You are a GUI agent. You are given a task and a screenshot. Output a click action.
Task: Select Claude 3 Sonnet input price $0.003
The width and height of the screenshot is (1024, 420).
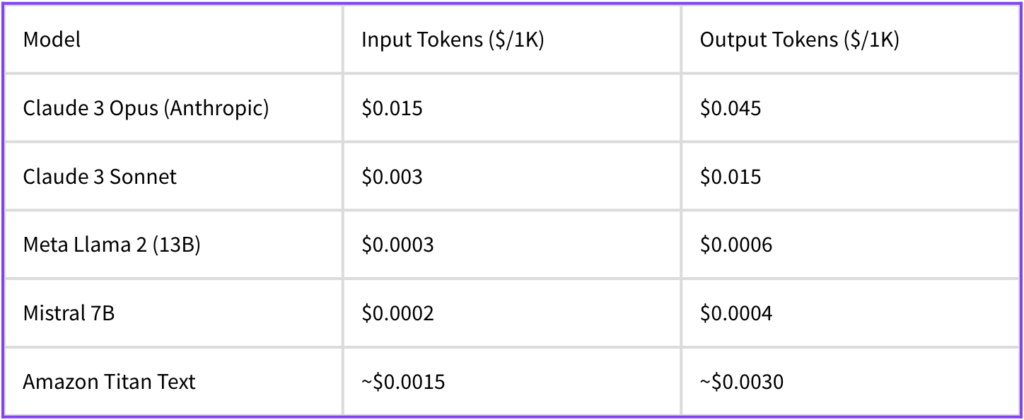click(392, 177)
